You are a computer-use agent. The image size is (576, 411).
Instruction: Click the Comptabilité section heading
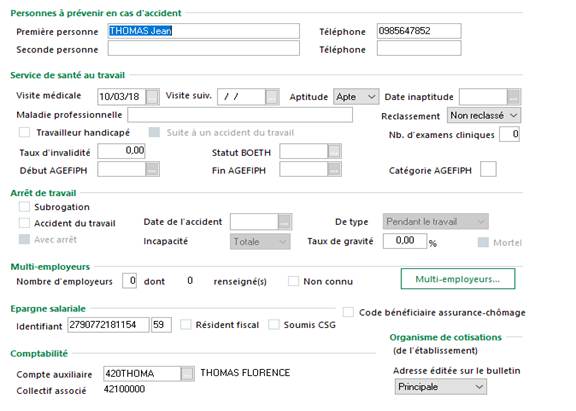pyautogui.click(x=39, y=354)
